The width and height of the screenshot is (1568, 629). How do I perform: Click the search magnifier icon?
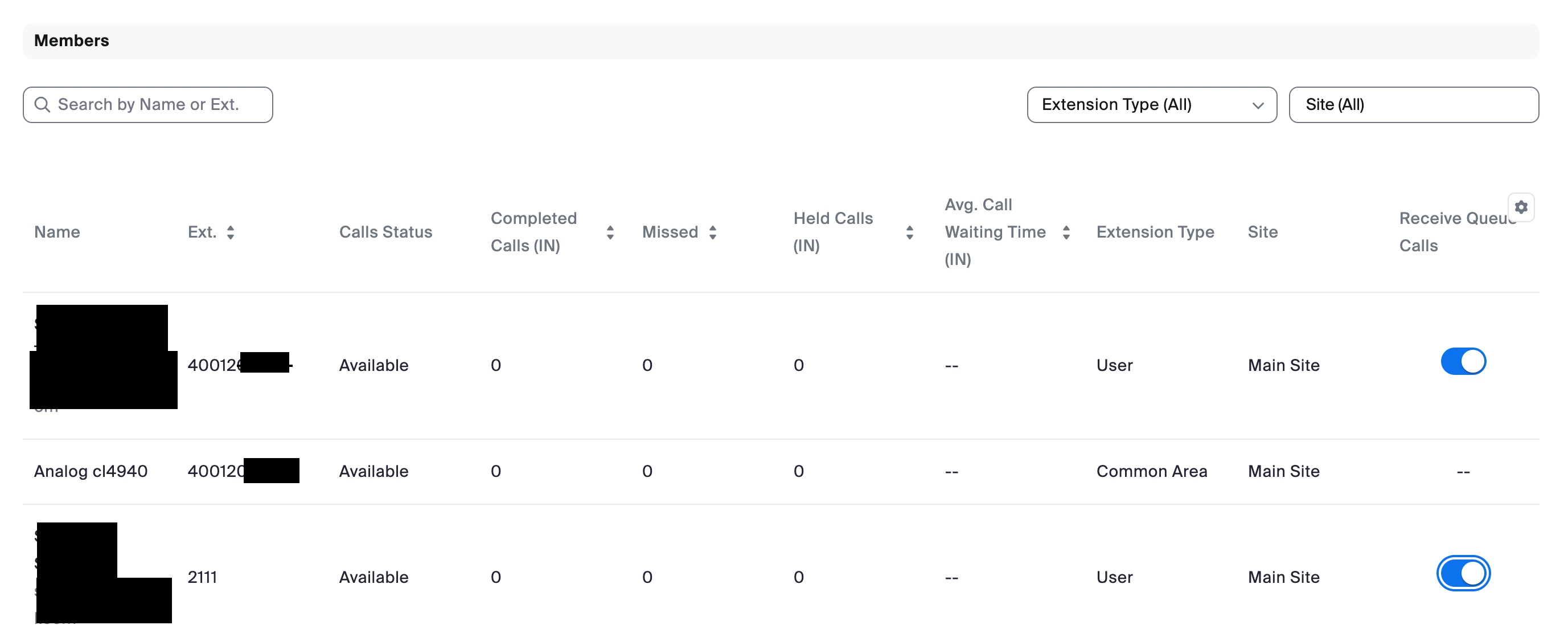coord(42,105)
